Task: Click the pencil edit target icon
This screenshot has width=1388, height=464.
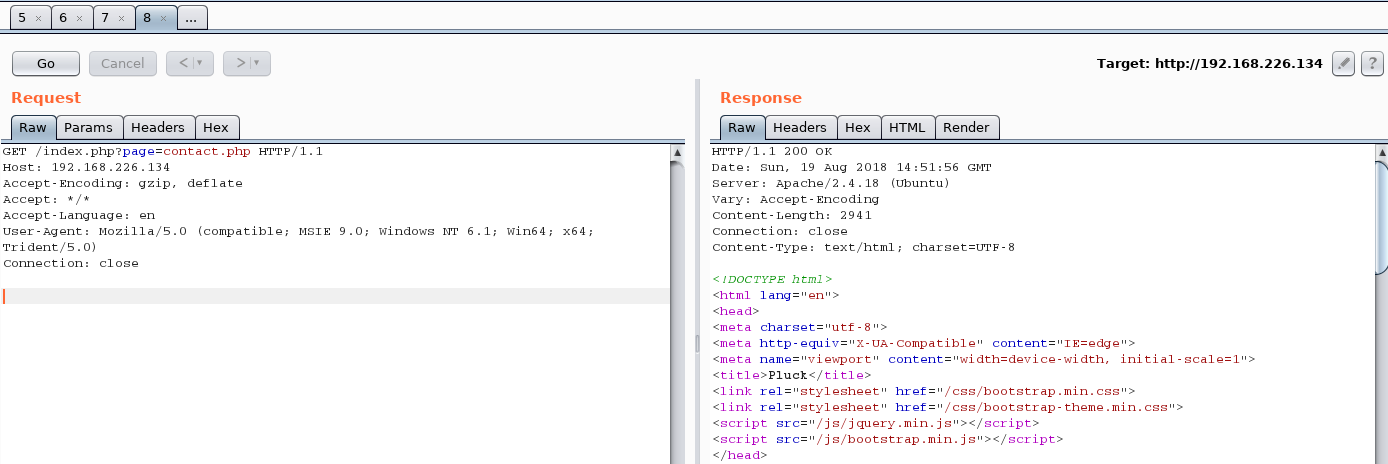Action: point(1344,63)
